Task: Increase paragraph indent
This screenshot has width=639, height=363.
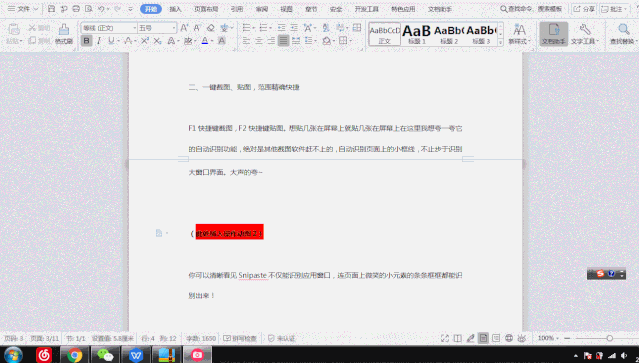Action: click(294, 28)
